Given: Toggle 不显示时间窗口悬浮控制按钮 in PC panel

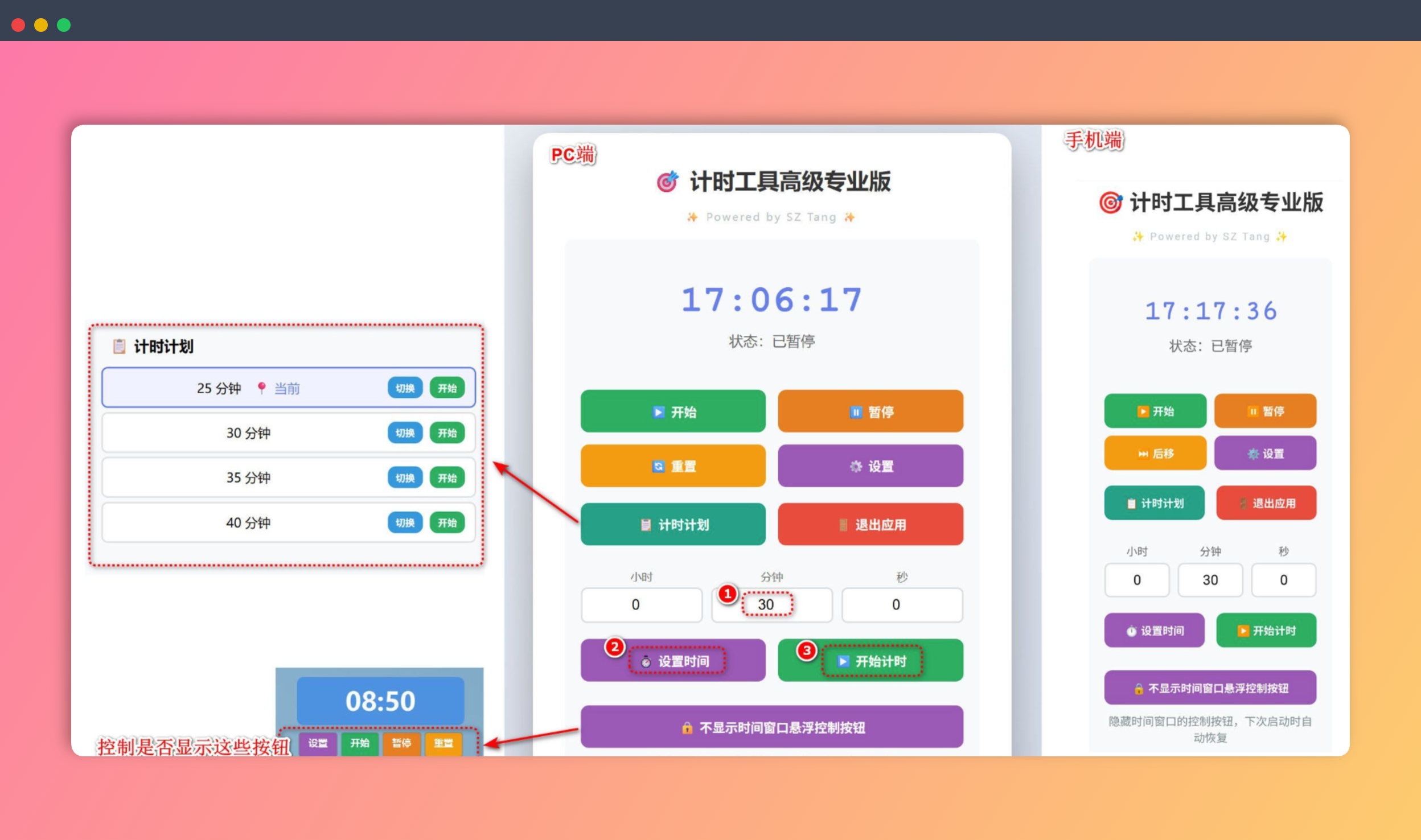Looking at the screenshot, I should click(771, 727).
